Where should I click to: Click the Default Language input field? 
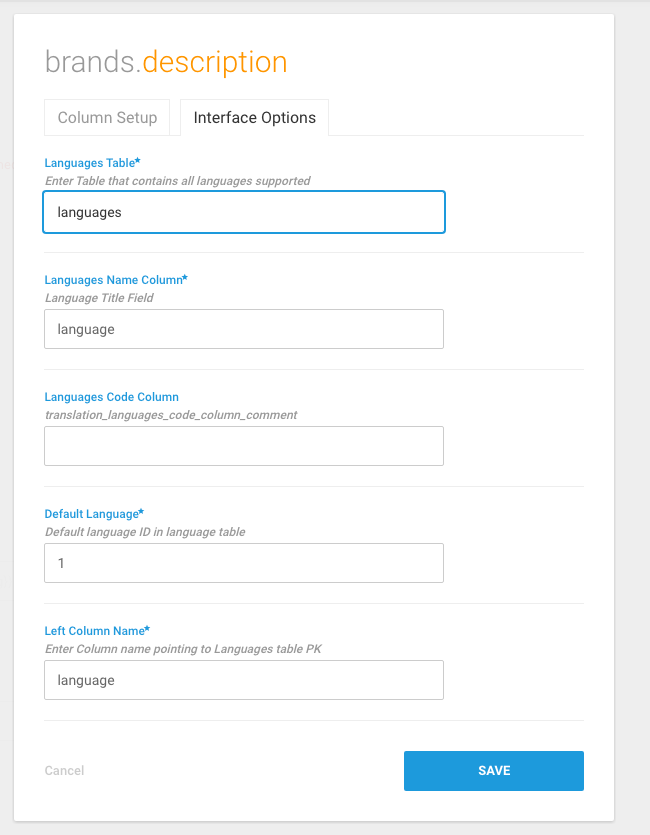click(x=244, y=563)
